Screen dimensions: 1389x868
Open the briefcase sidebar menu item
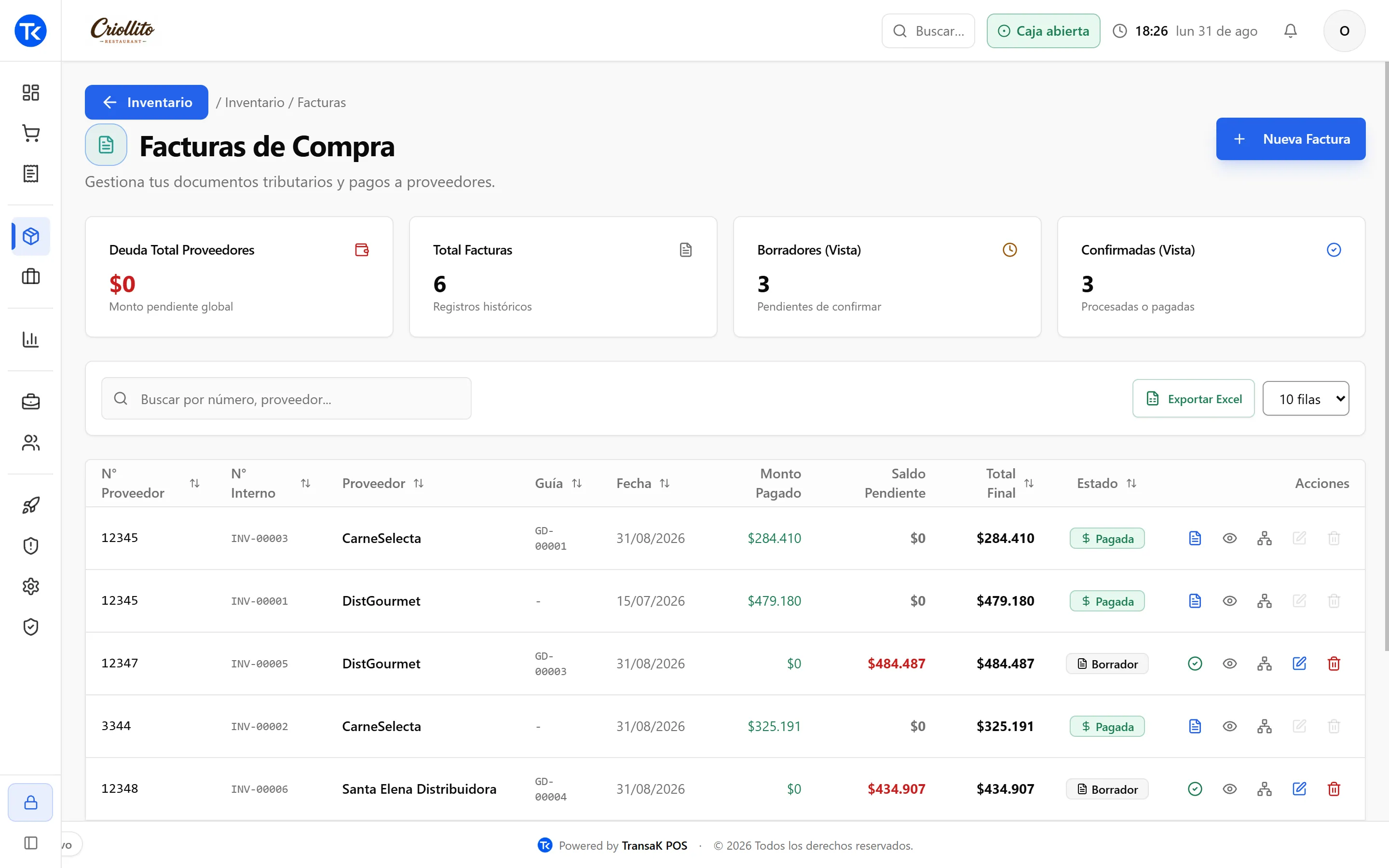(30, 402)
